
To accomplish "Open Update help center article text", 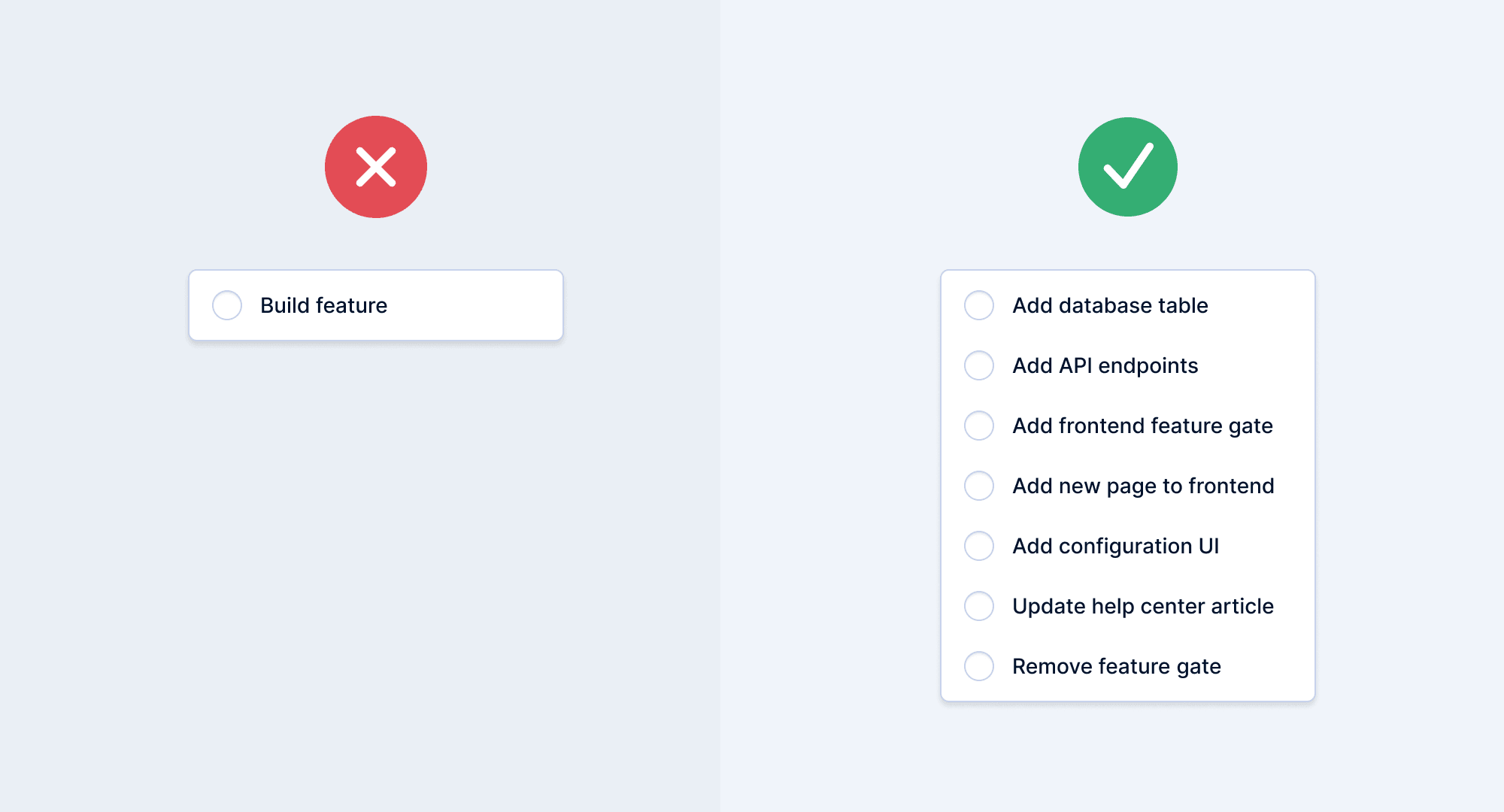I will pyautogui.click(x=1142, y=606).
